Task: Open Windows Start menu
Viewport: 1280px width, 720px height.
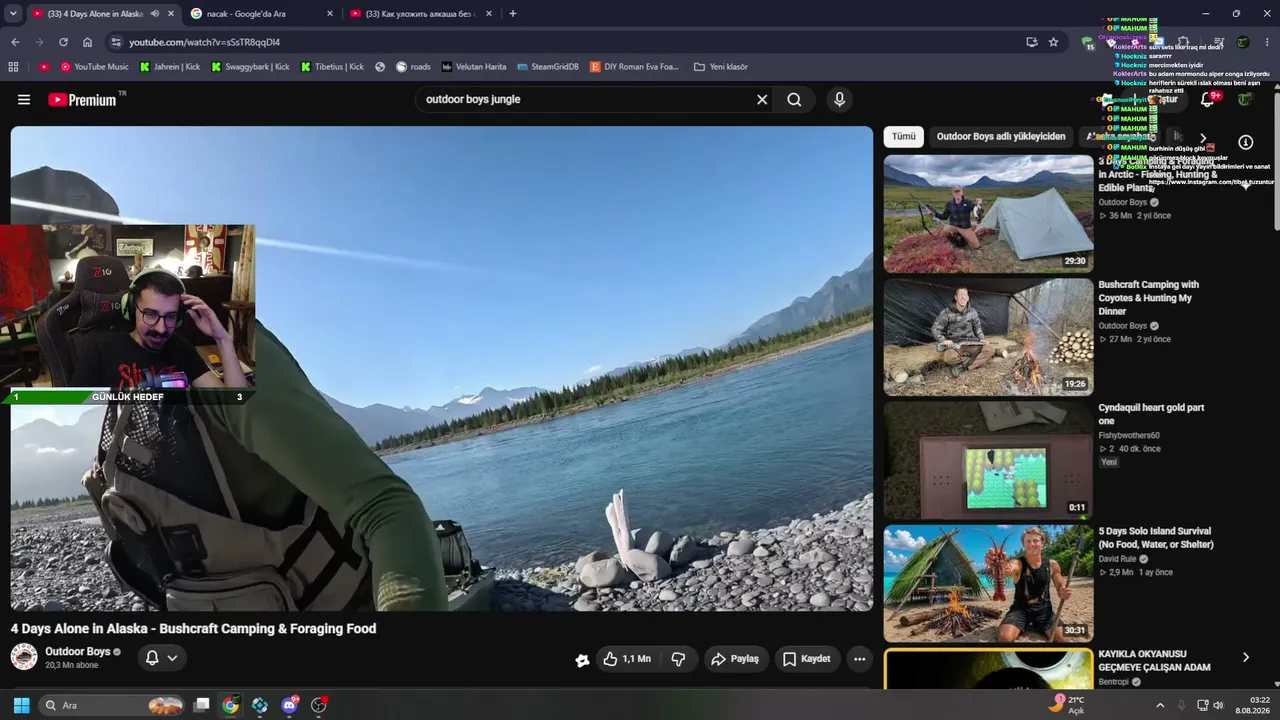Action: click(21, 705)
